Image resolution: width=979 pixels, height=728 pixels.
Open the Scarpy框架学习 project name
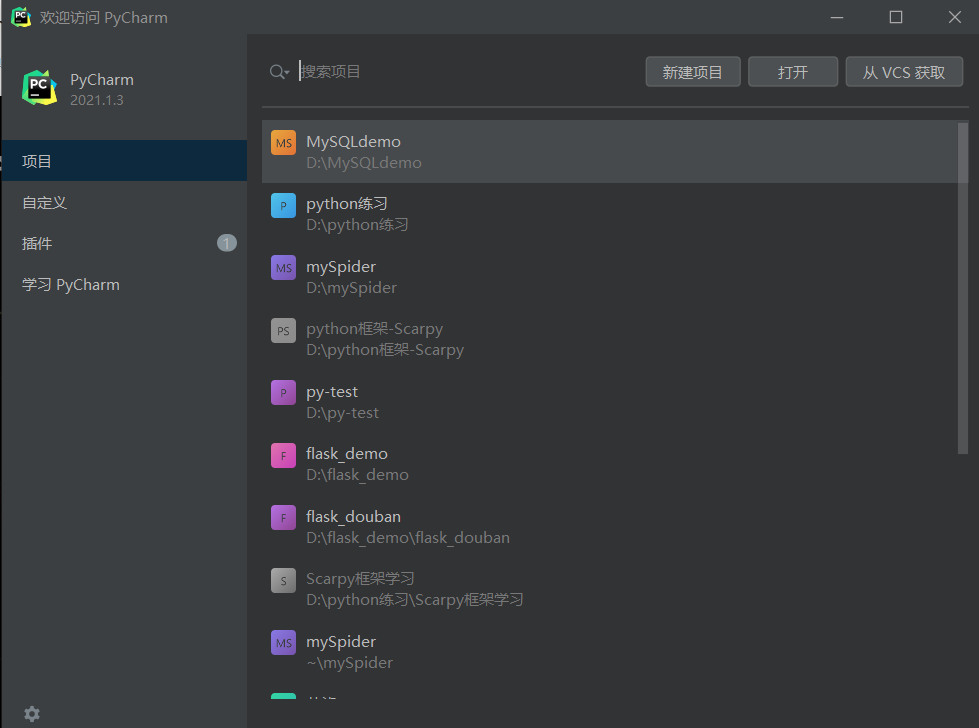pyautogui.click(x=360, y=579)
